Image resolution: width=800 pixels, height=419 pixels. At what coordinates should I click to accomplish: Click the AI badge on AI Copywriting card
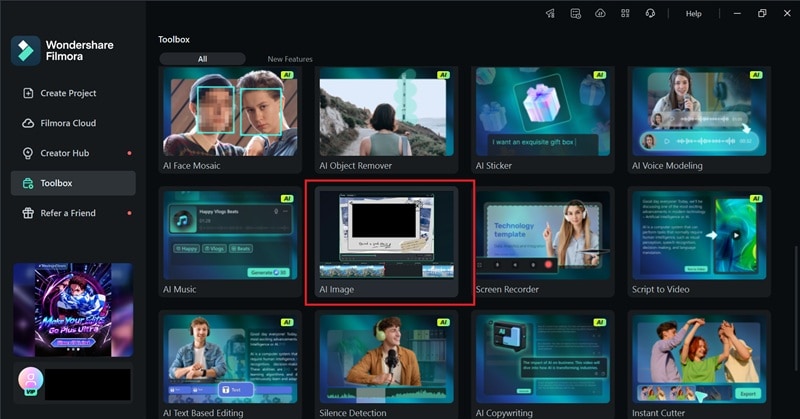(x=599, y=323)
